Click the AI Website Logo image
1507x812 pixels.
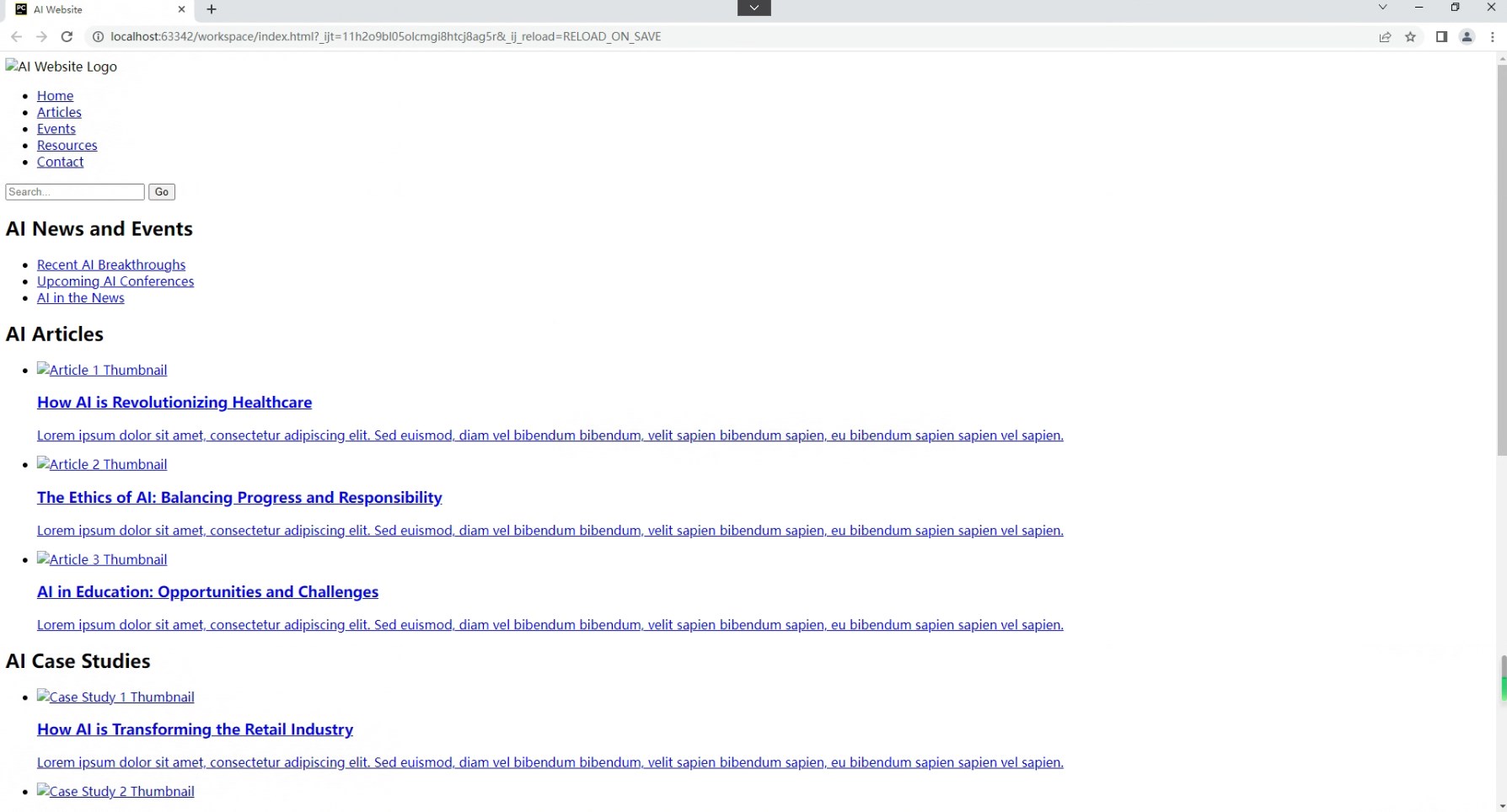click(62, 67)
